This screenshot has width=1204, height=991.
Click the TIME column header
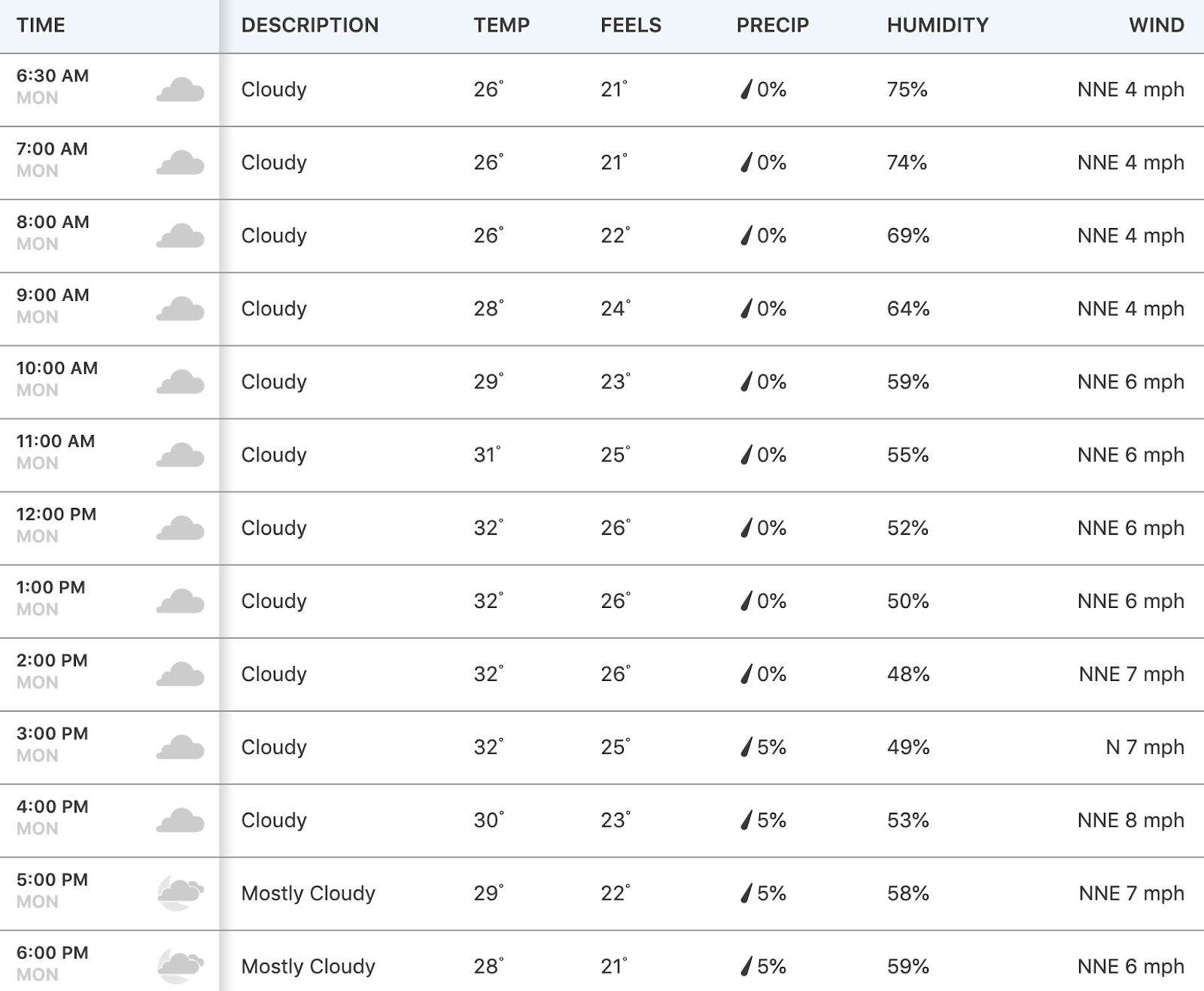[41, 26]
